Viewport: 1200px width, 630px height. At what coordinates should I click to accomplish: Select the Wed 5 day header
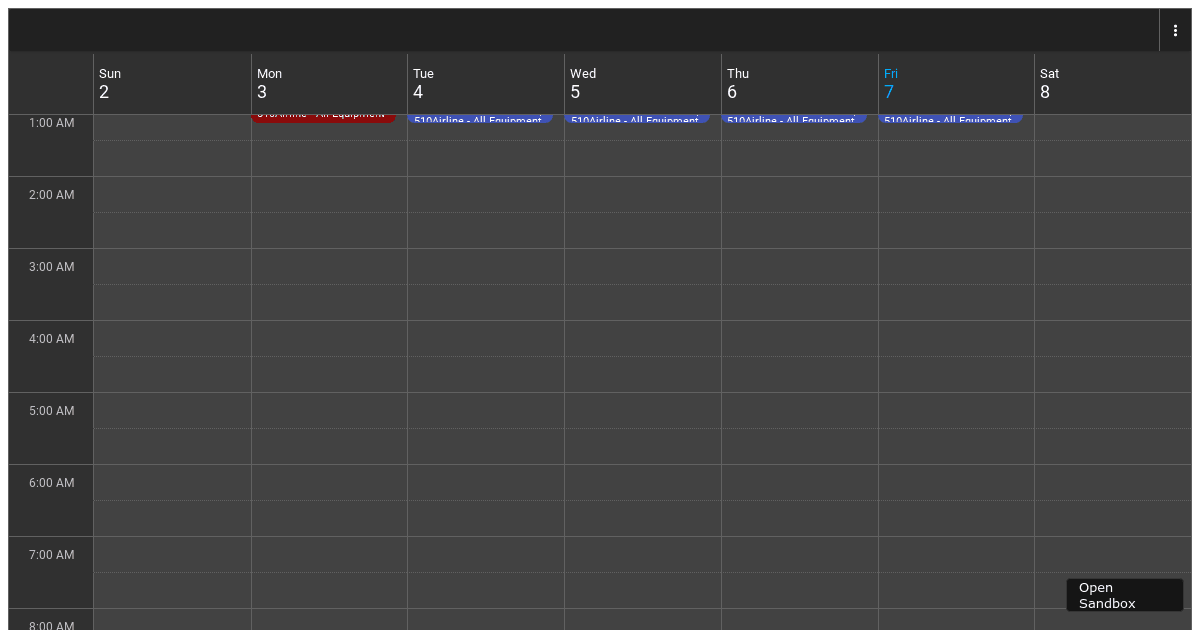point(640,83)
